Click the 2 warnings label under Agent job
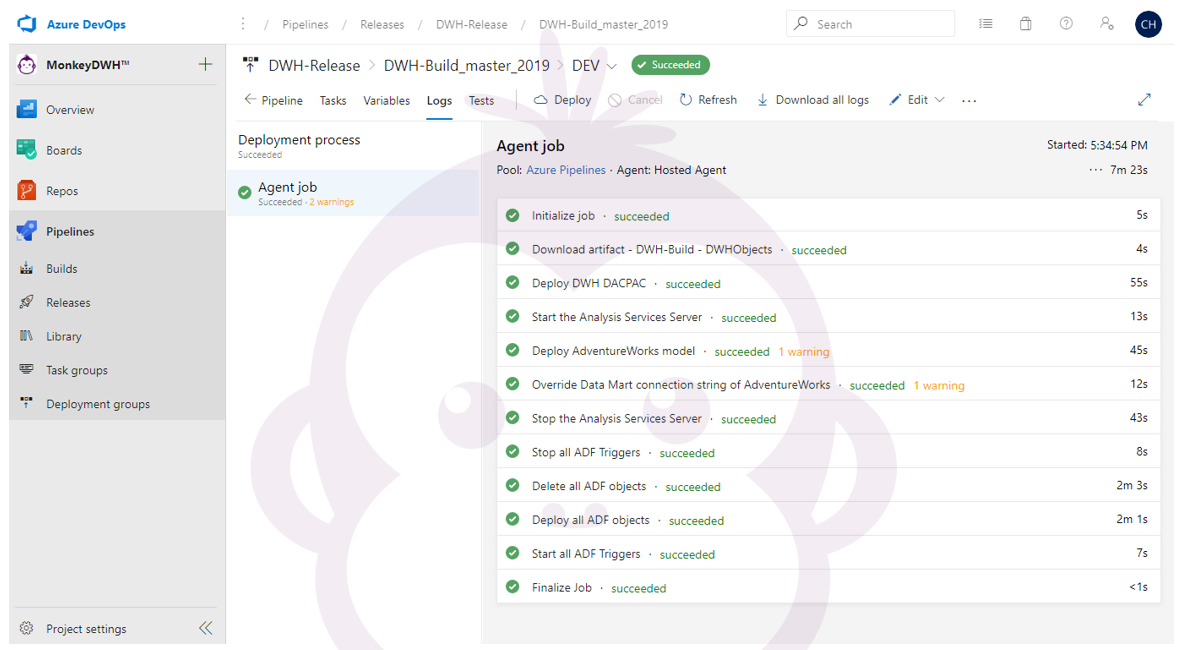 332,202
